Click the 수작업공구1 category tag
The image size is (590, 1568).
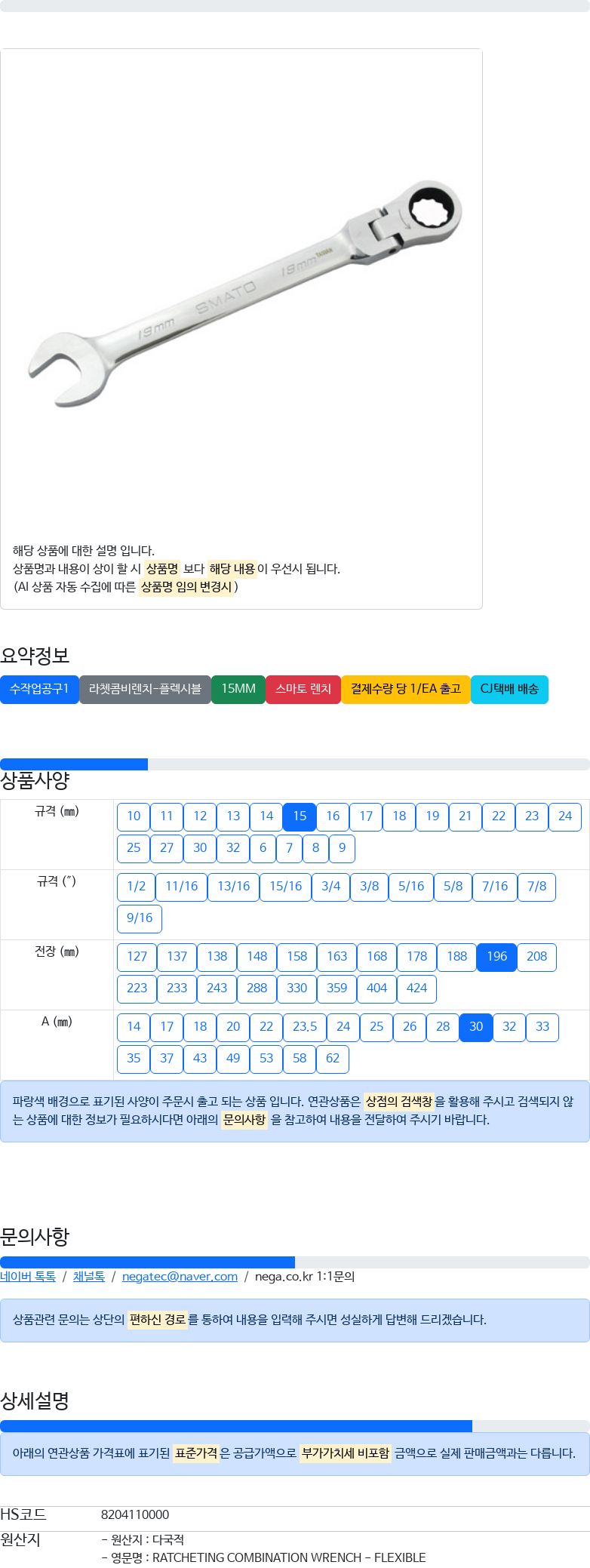coord(39,690)
